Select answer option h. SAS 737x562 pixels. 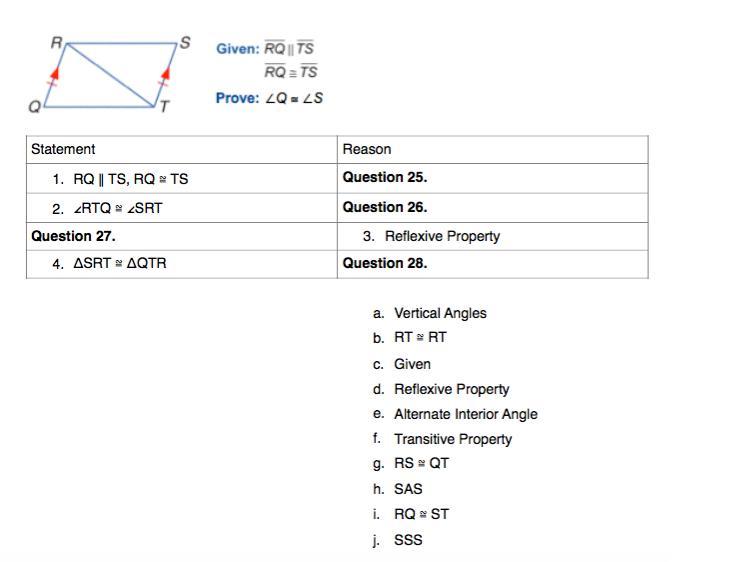(x=408, y=489)
